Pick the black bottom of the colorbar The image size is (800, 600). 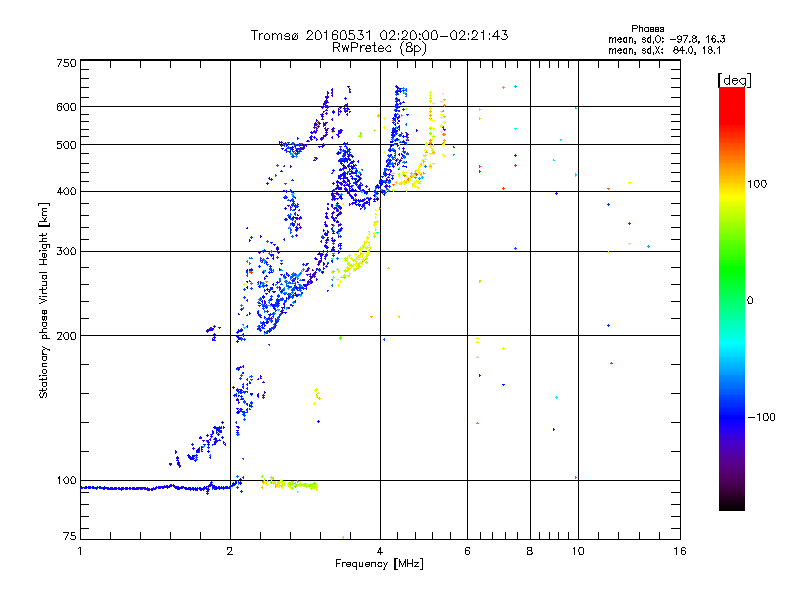(x=731, y=504)
